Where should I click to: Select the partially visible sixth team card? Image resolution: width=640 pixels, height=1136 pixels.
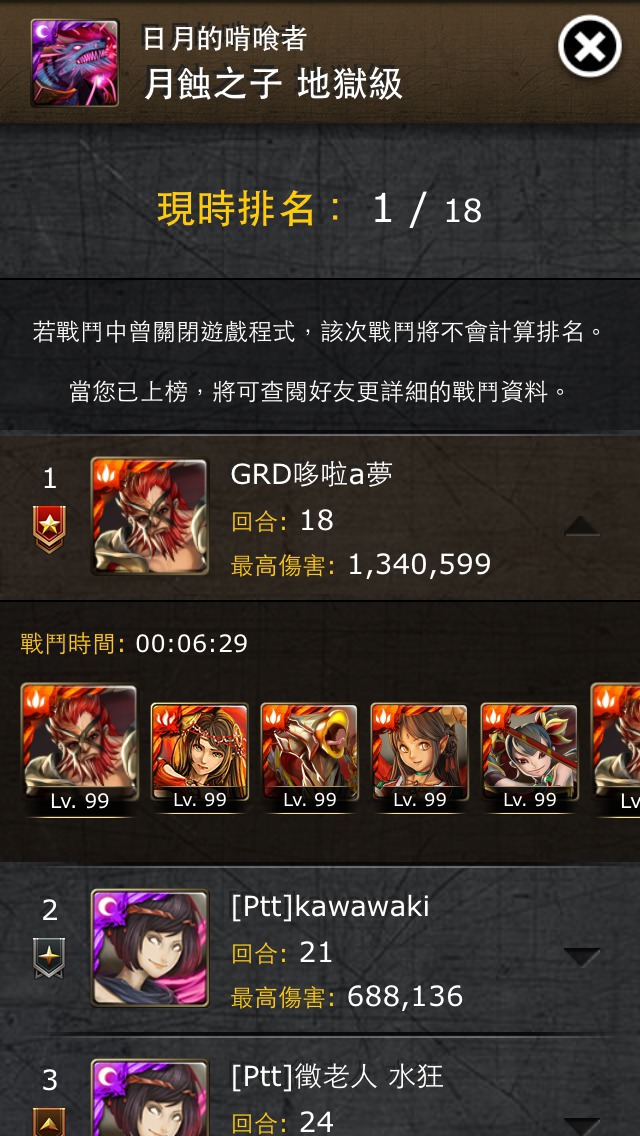coord(616,749)
